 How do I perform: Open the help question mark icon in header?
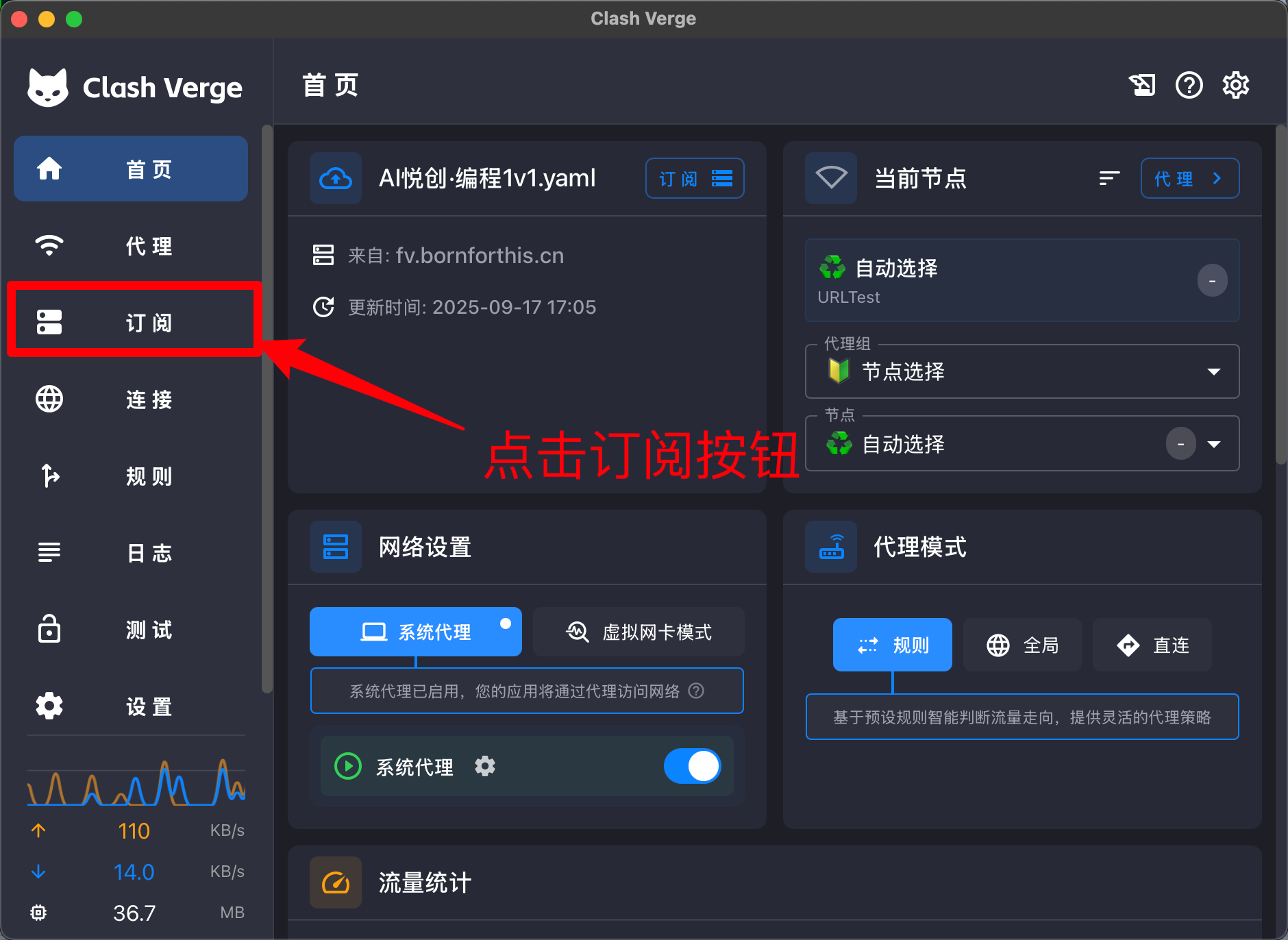tap(1189, 86)
